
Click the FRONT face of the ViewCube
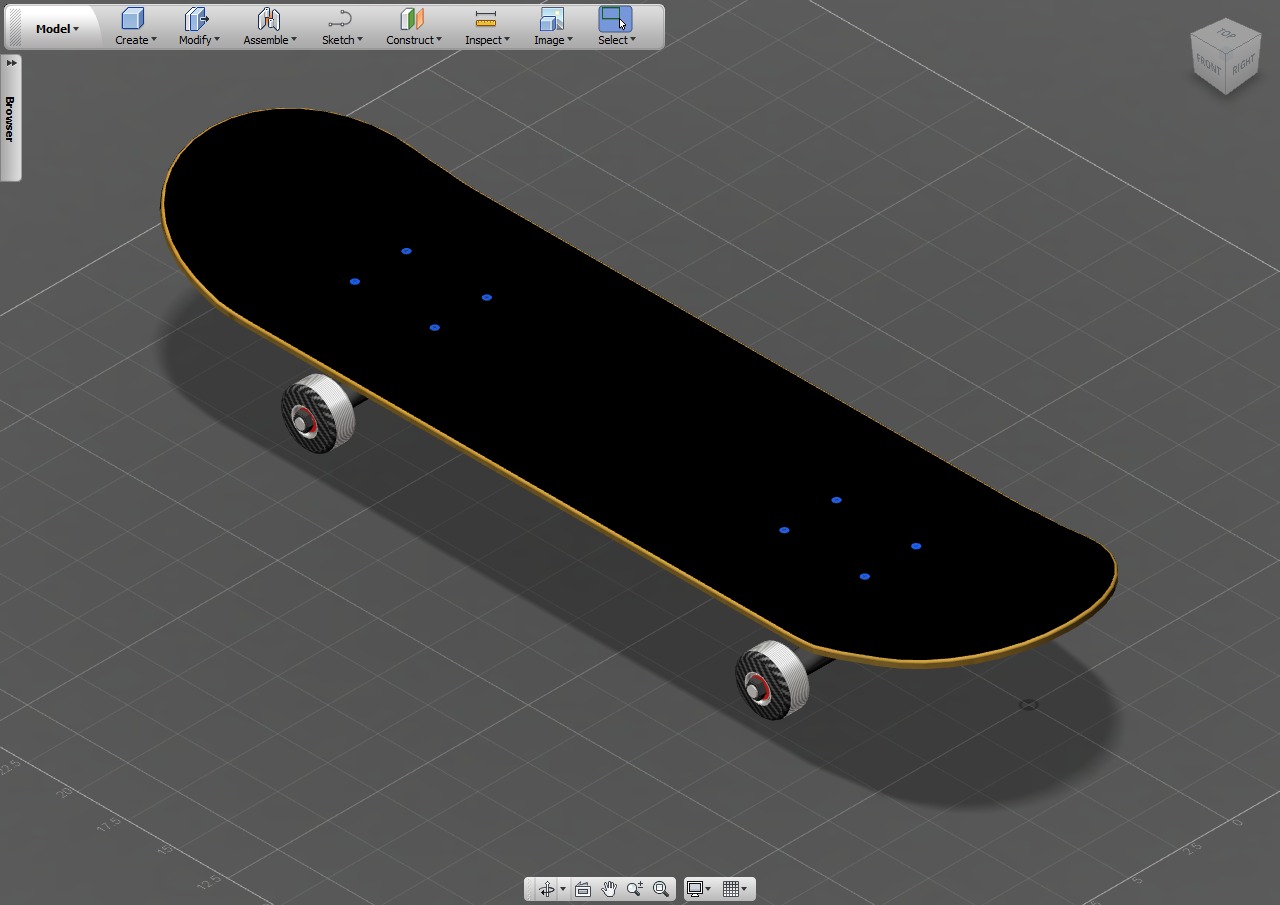point(1208,68)
